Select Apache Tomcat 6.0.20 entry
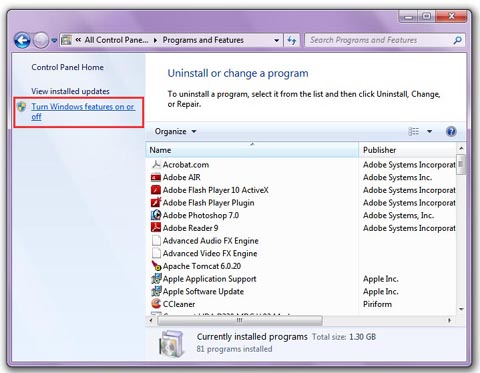The height and width of the screenshot is (373, 480). pos(202,266)
